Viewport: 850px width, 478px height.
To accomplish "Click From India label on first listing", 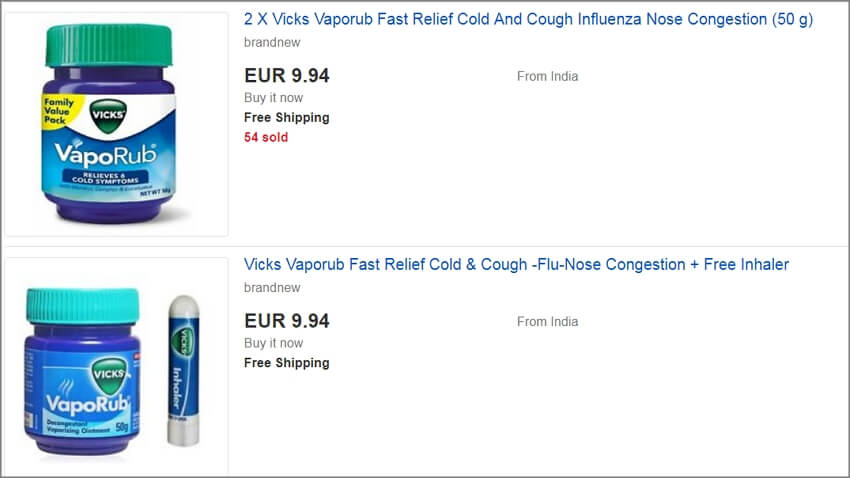I will [547, 76].
